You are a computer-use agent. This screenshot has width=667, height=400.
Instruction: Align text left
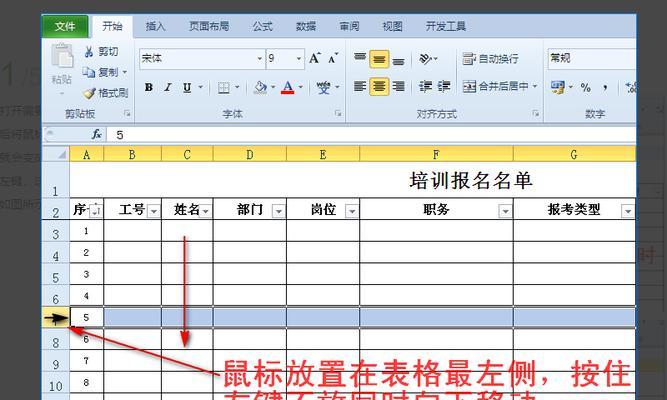(x=360, y=86)
